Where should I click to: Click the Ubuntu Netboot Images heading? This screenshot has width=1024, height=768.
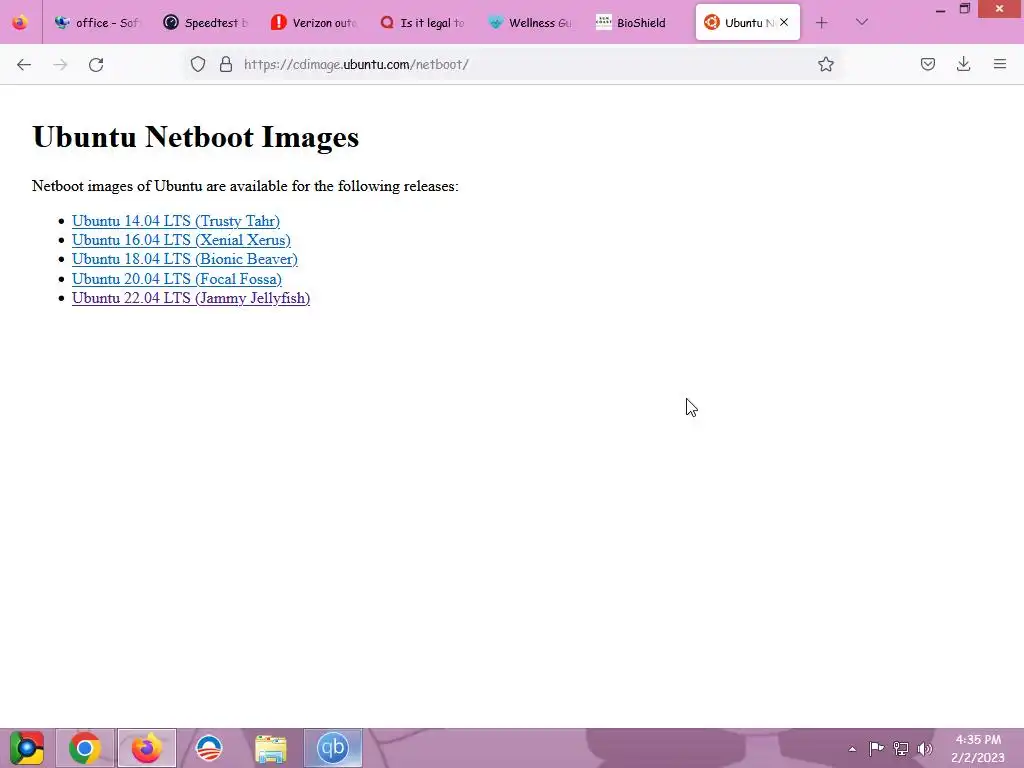click(x=195, y=136)
